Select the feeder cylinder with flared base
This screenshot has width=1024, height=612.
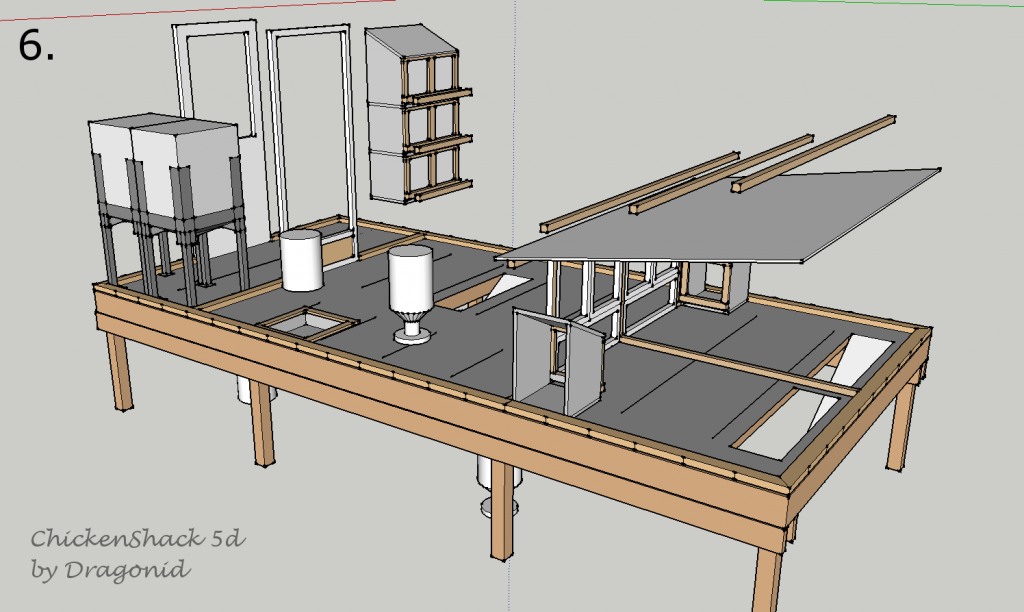click(409, 290)
